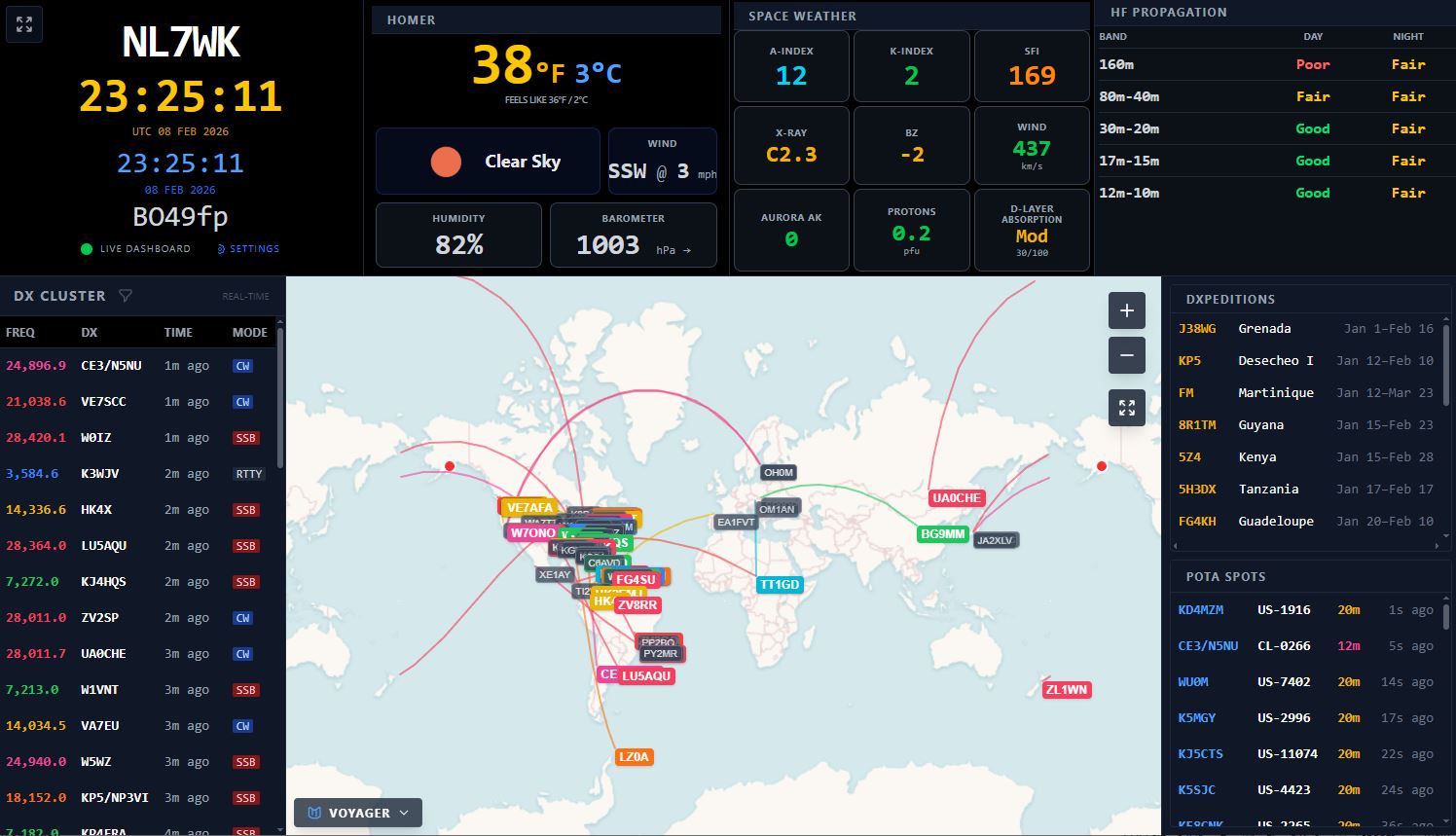Click the K-Index space weather tile
The image size is (1456, 836).
tap(911, 66)
